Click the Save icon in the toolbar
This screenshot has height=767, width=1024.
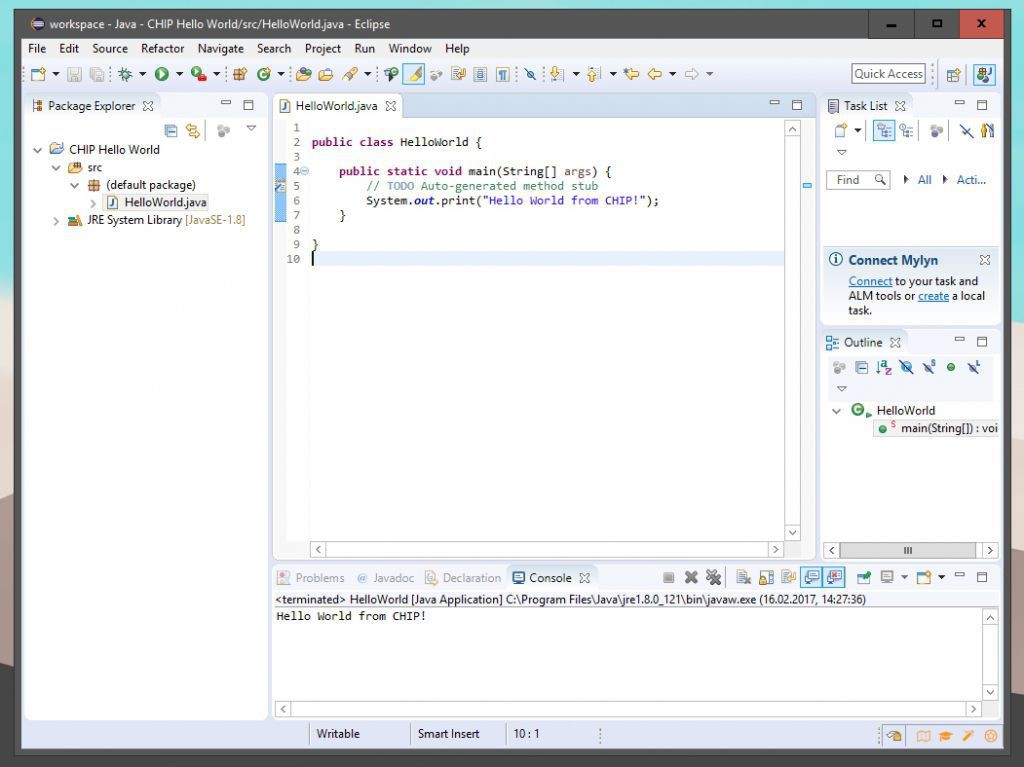75,73
